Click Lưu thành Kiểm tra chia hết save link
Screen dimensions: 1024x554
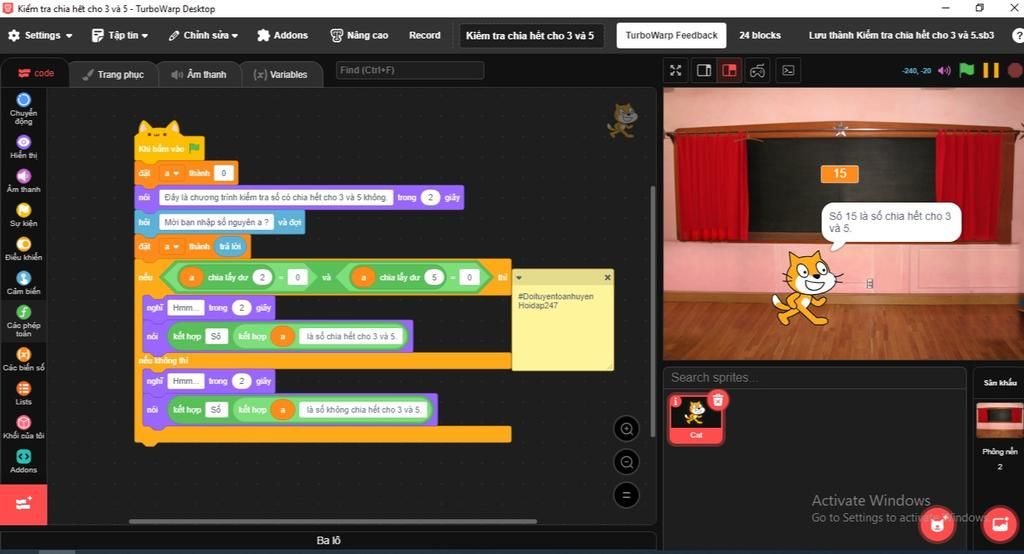click(x=901, y=35)
